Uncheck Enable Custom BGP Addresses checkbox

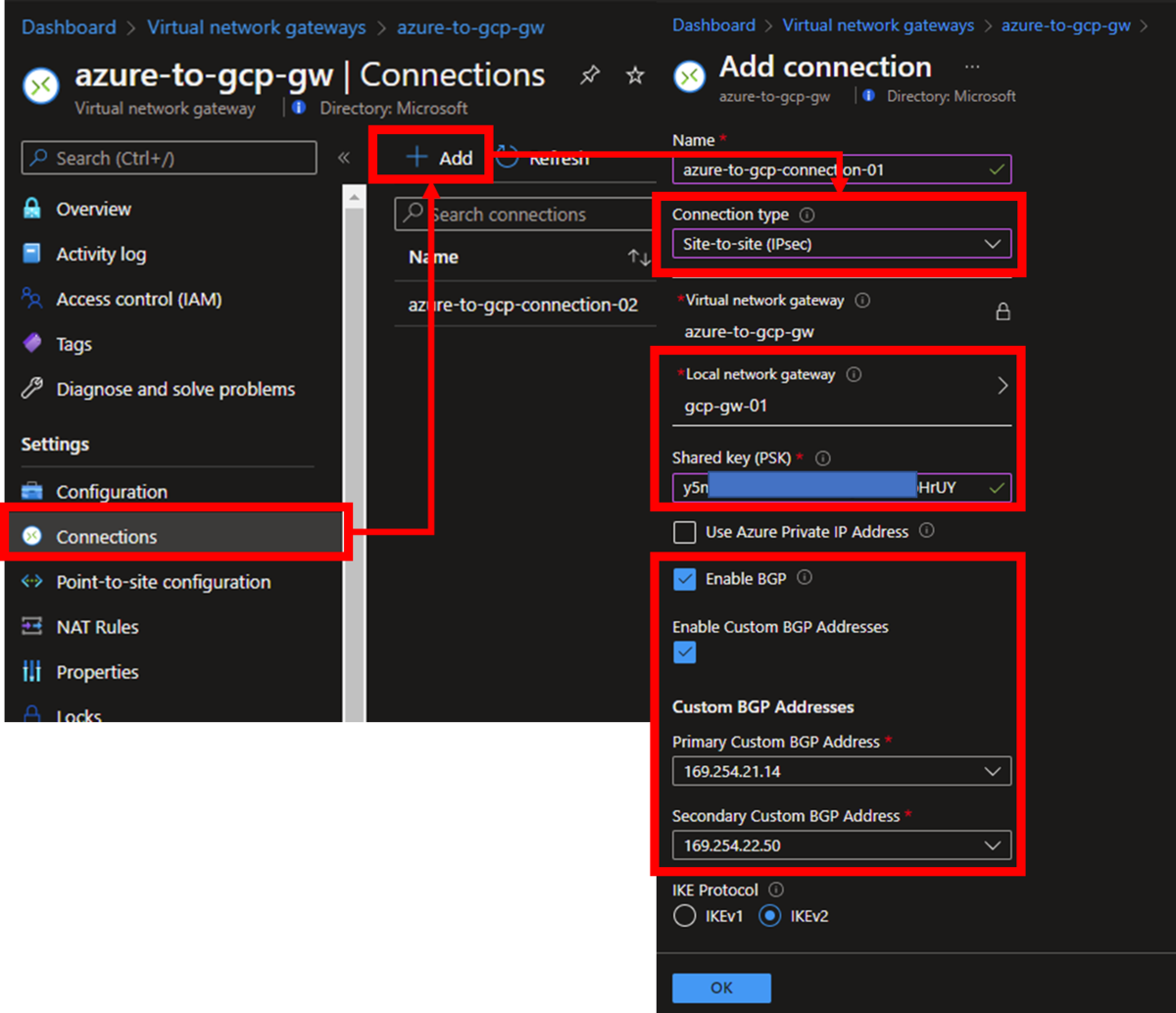685,652
